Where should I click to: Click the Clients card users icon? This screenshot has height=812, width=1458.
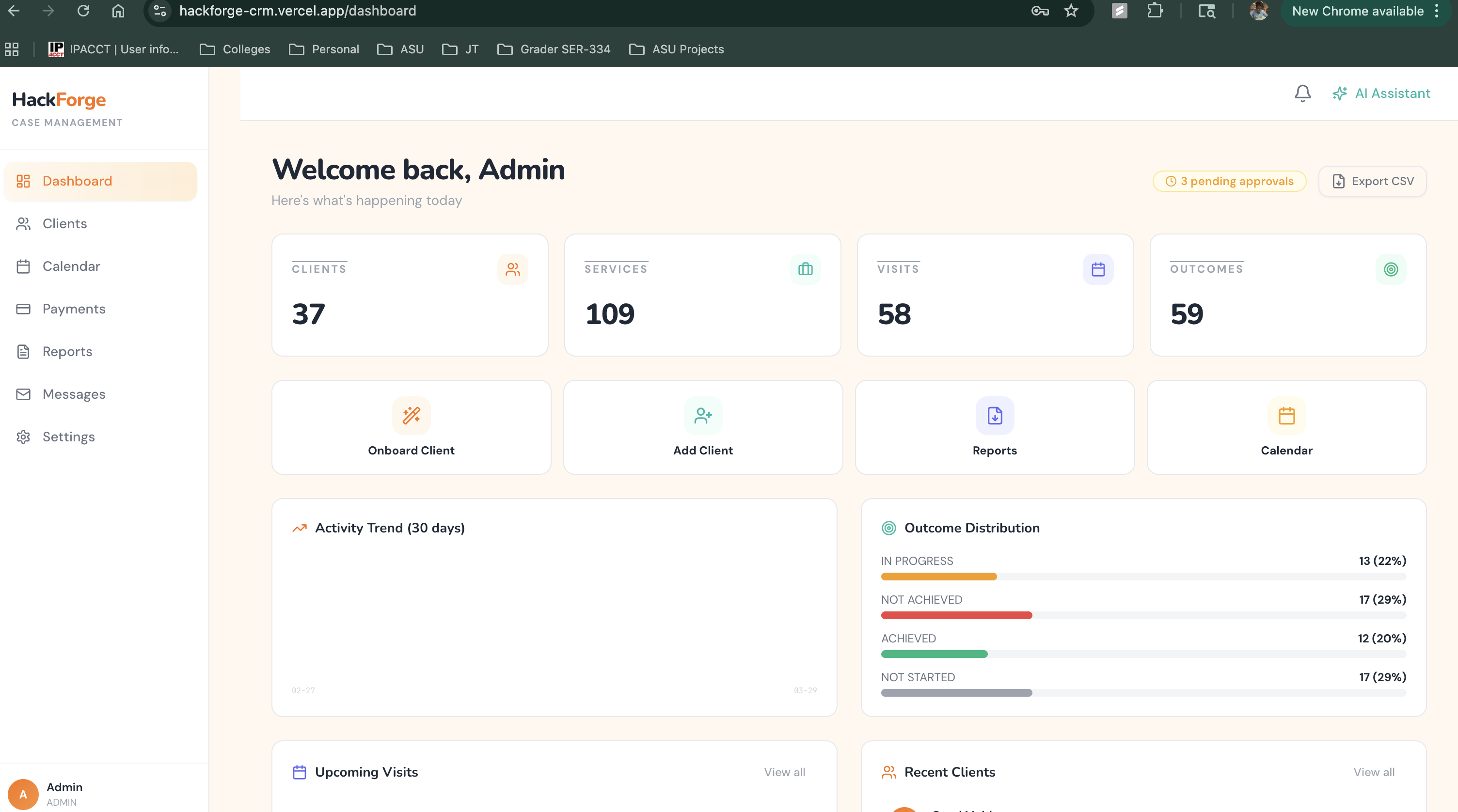[x=512, y=269]
